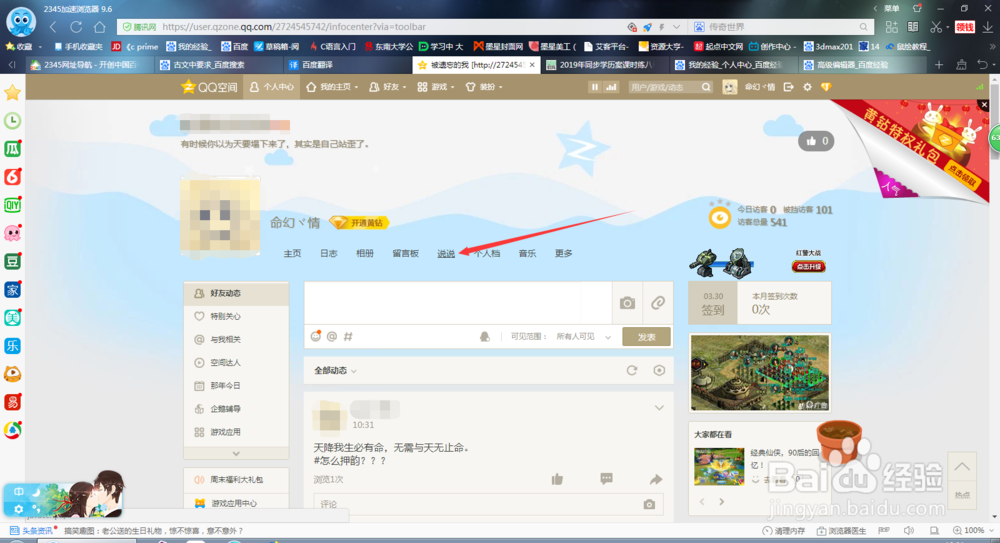Viewport: 1000px width, 543px height.
Task: Refresh the feed with circular arrow
Action: point(631,370)
